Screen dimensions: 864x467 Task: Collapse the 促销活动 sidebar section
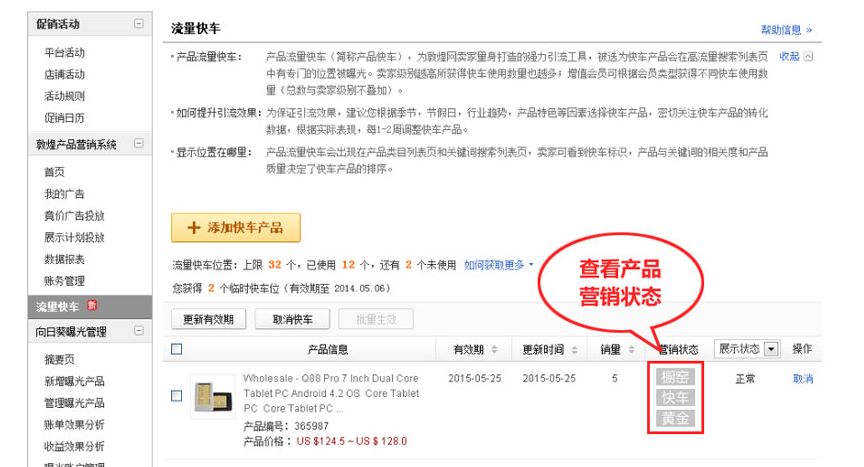(x=139, y=24)
